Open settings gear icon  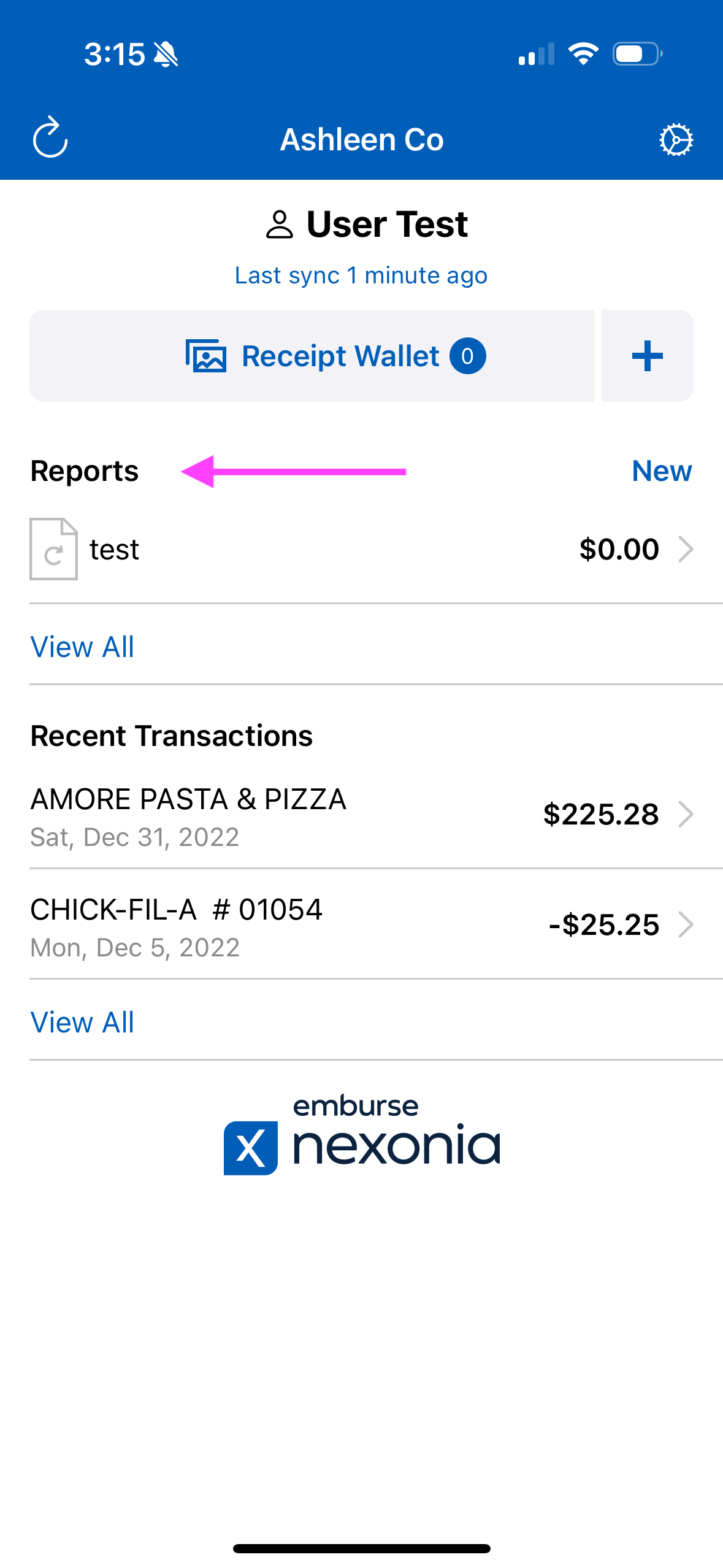(x=676, y=140)
